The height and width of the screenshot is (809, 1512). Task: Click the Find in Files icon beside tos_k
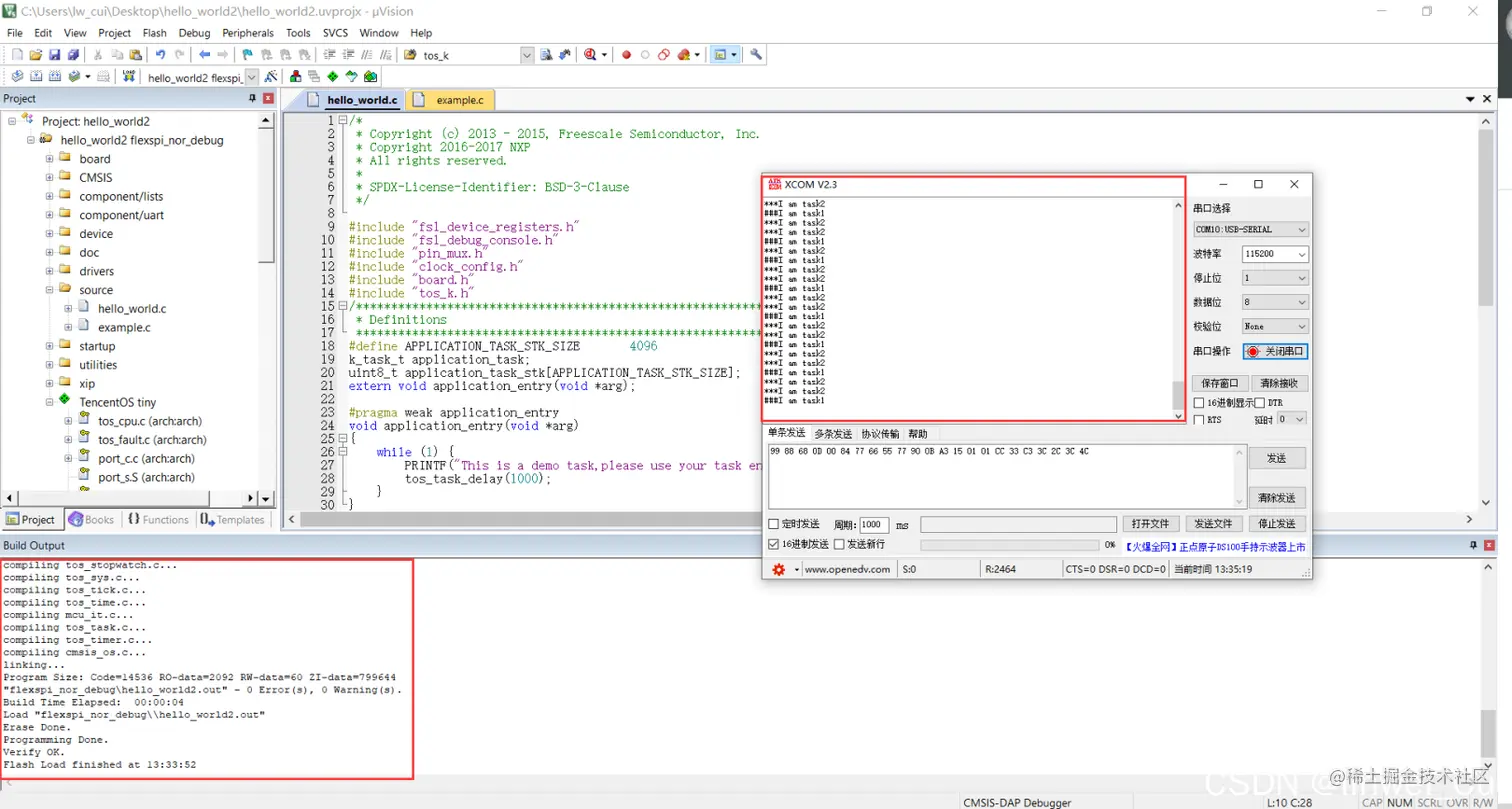(410, 55)
